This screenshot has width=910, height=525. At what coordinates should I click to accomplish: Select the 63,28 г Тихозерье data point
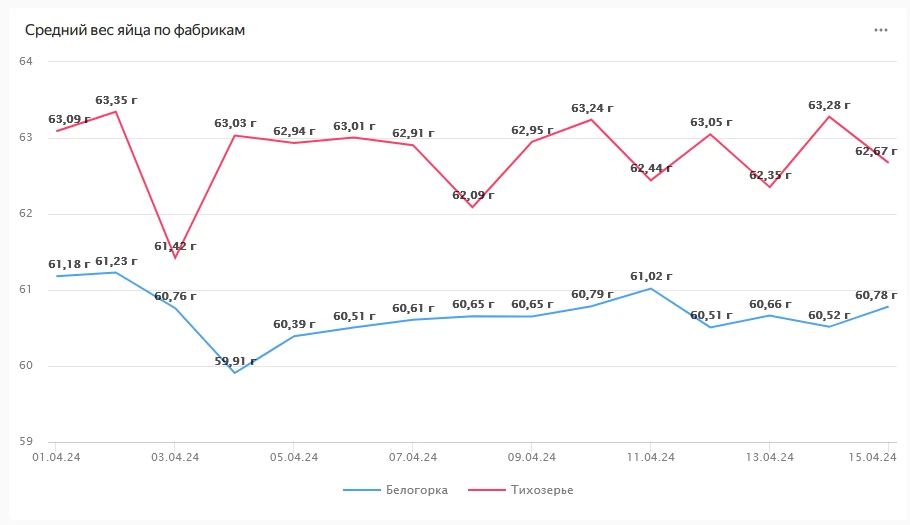829,116
